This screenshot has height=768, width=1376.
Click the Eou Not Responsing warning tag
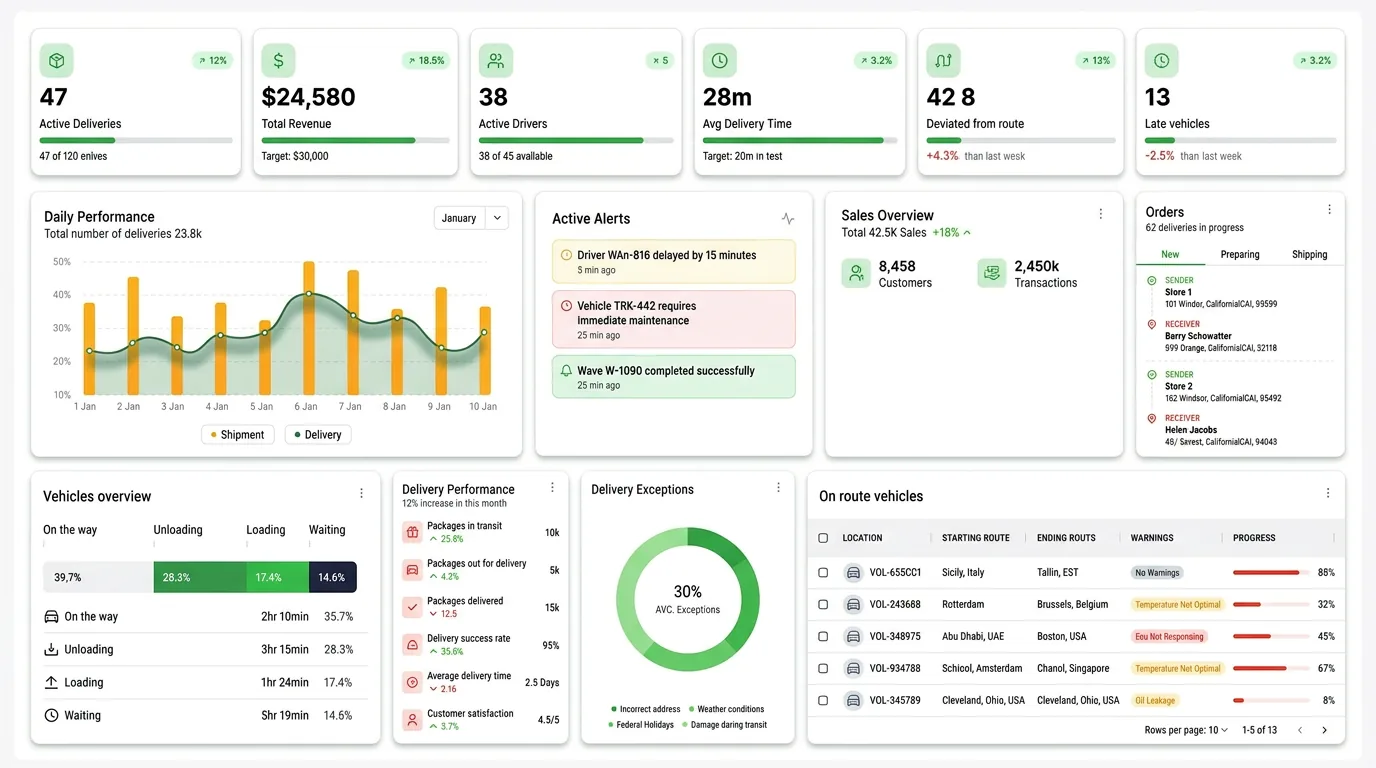coord(1169,637)
